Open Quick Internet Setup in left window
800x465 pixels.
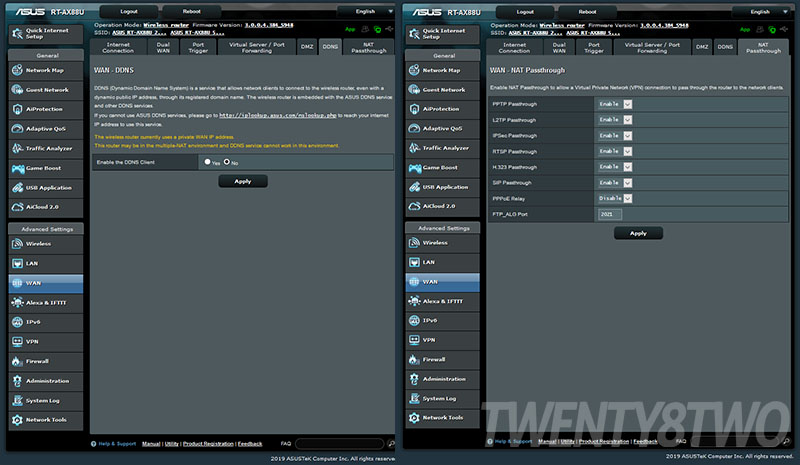[46, 34]
